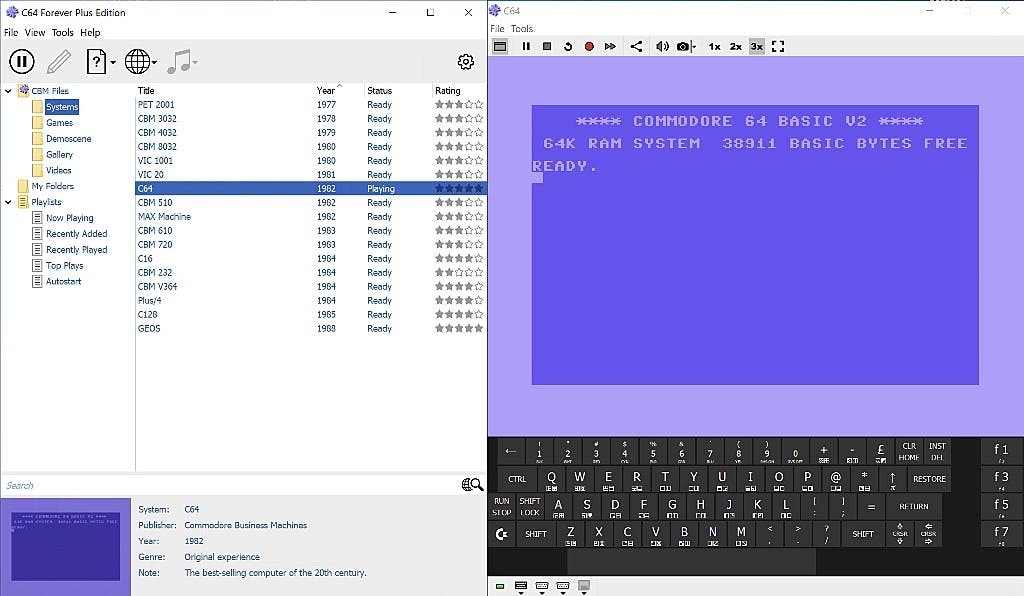Click in the Search field
This screenshot has height=596, width=1024.
231,485
